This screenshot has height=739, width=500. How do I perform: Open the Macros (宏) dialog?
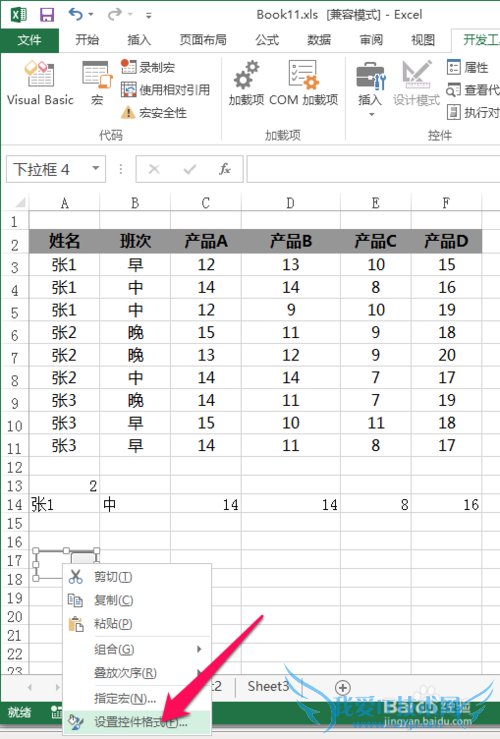click(97, 83)
